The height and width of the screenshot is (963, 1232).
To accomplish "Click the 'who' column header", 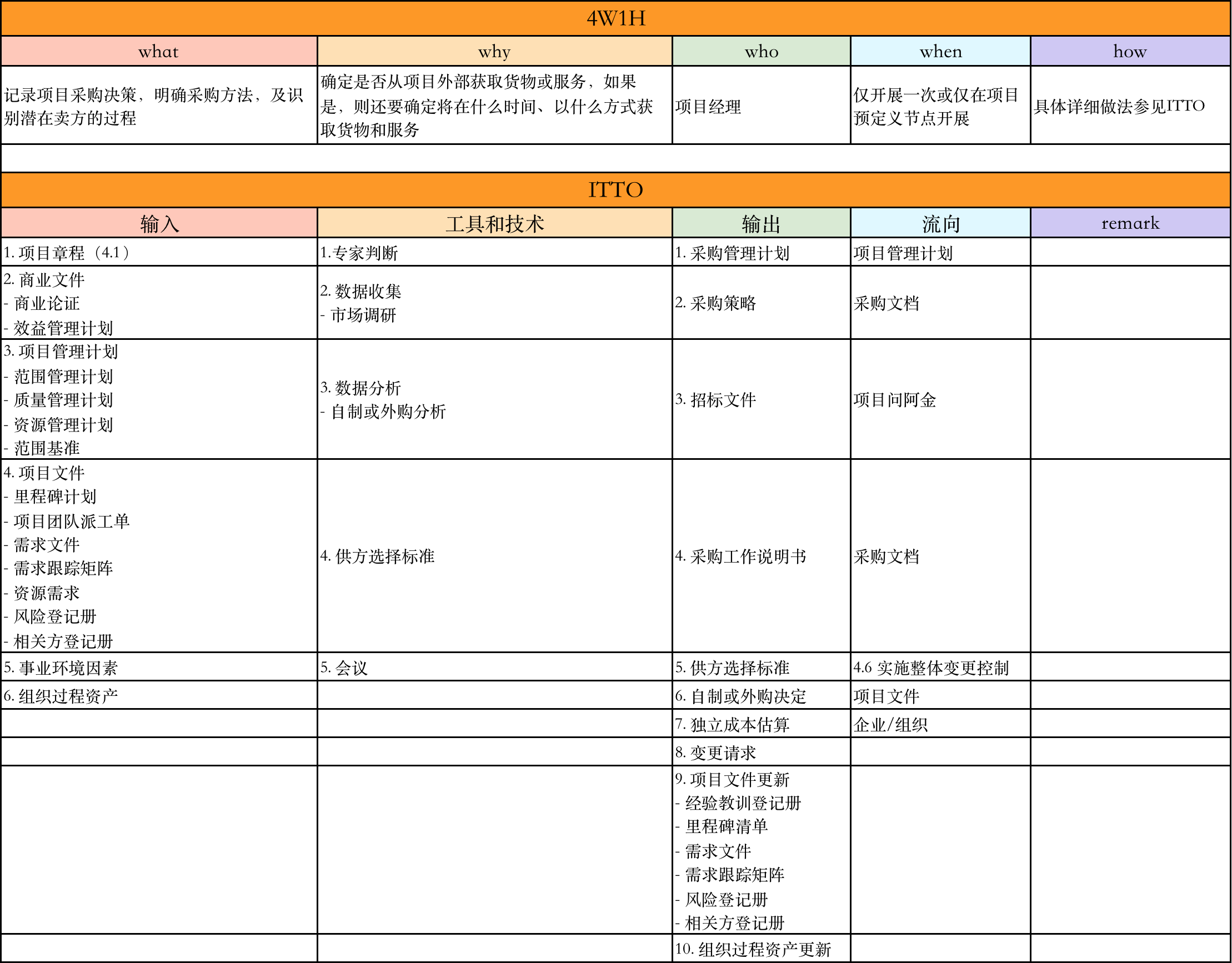I will tap(762, 51).
